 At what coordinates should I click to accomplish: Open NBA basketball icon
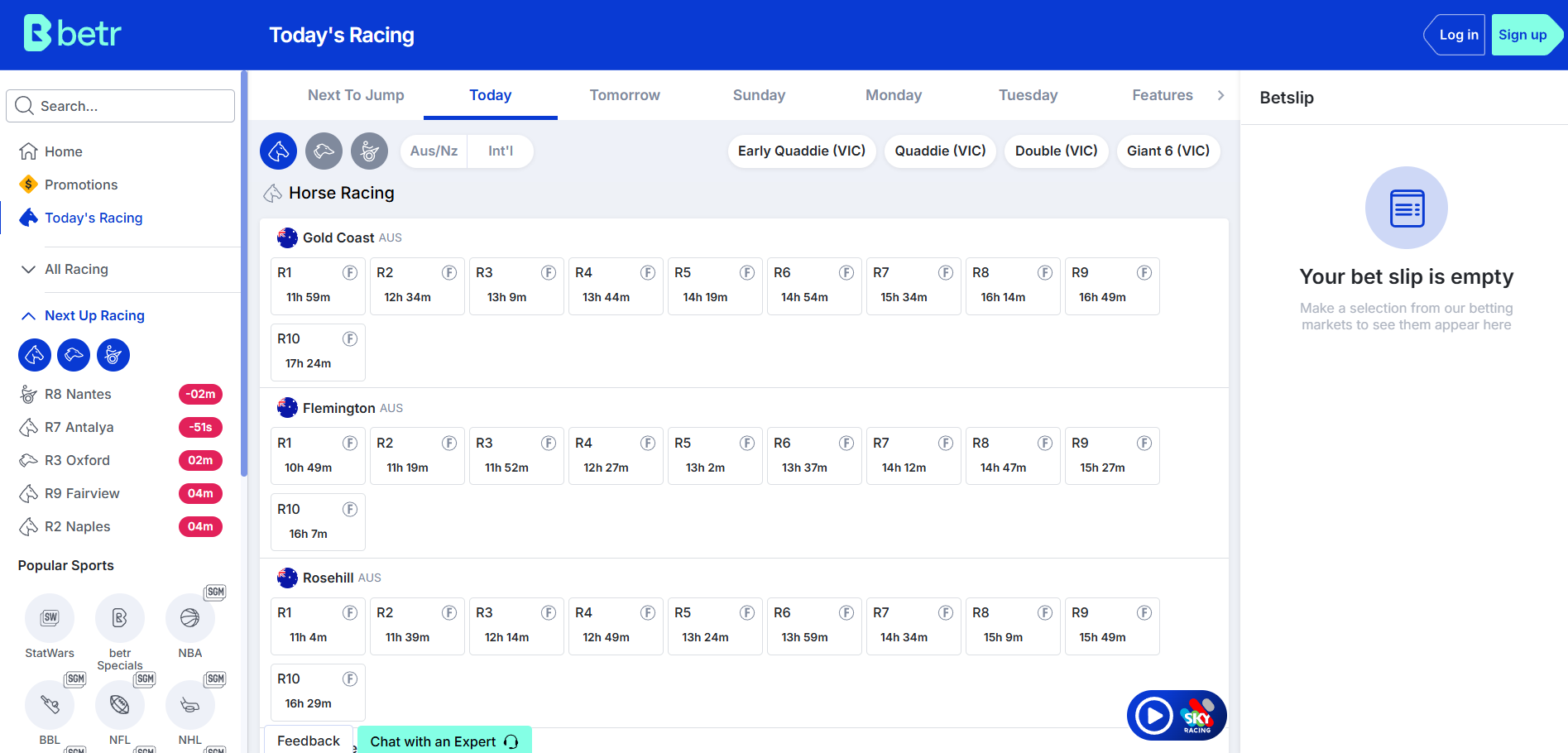pos(190,618)
